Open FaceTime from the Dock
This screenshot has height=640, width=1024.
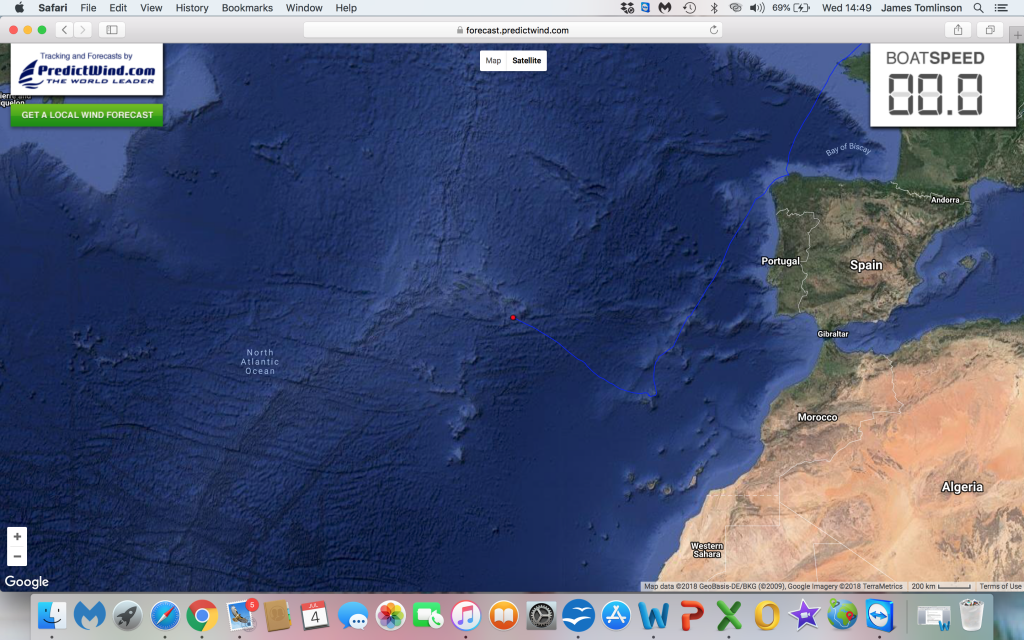pyautogui.click(x=428, y=615)
